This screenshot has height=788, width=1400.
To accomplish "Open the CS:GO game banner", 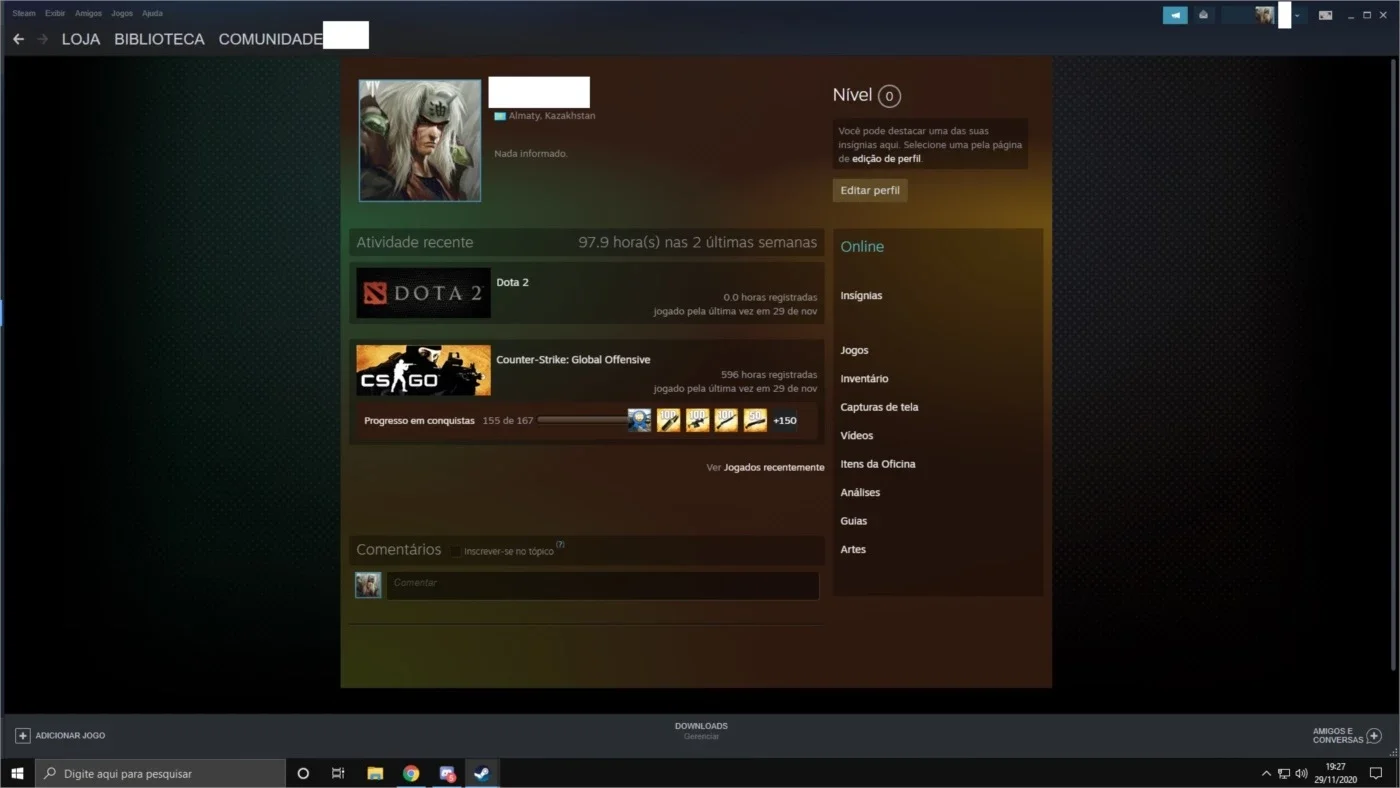I will click(x=423, y=370).
